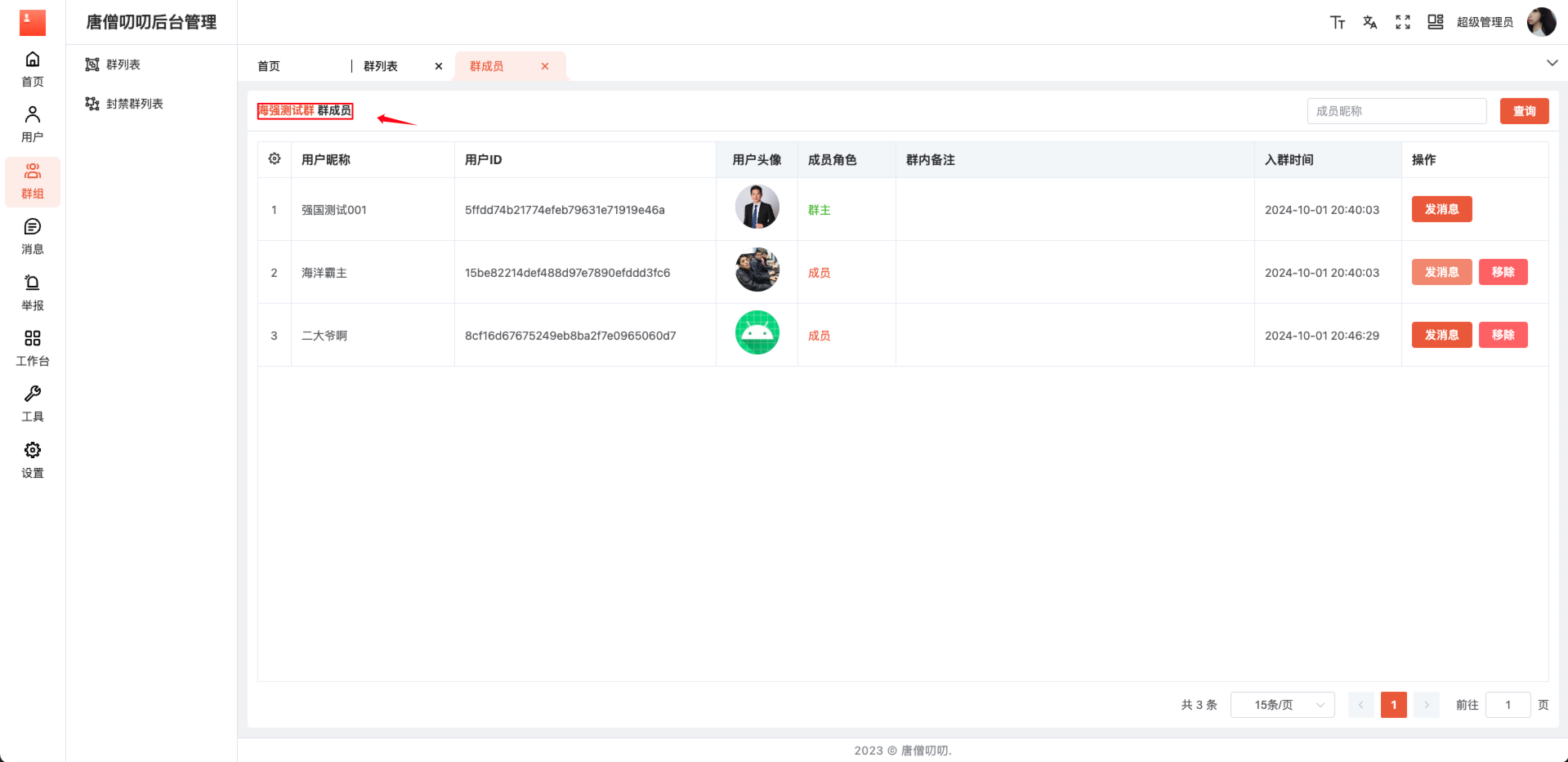The width and height of the screenshot is (1568, 762).
Task: Switch to the 群列表 tab
Action: (381, 66)
